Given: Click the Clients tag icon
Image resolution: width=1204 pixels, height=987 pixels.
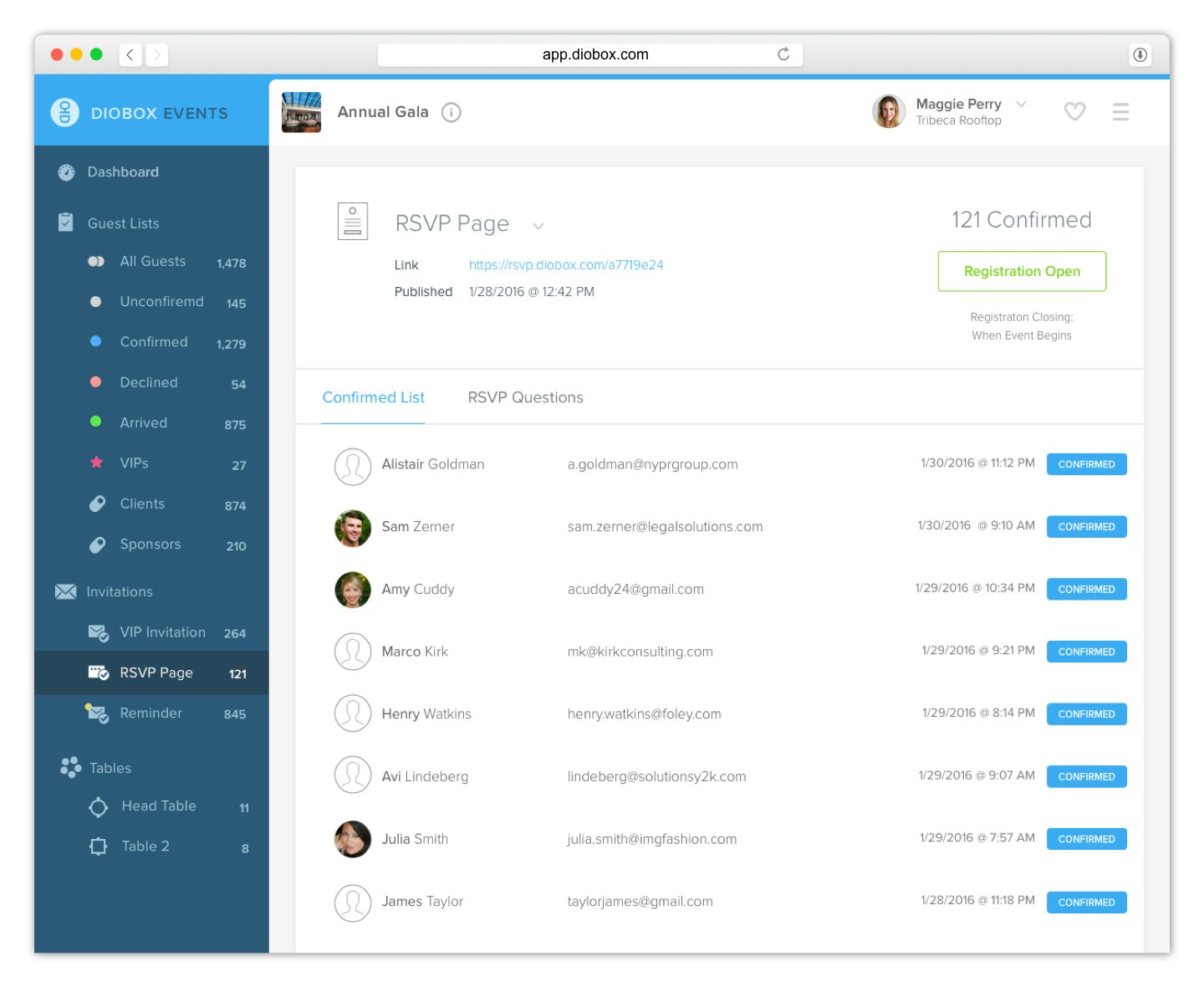Looking at the screenshot, I should (97, 504).
